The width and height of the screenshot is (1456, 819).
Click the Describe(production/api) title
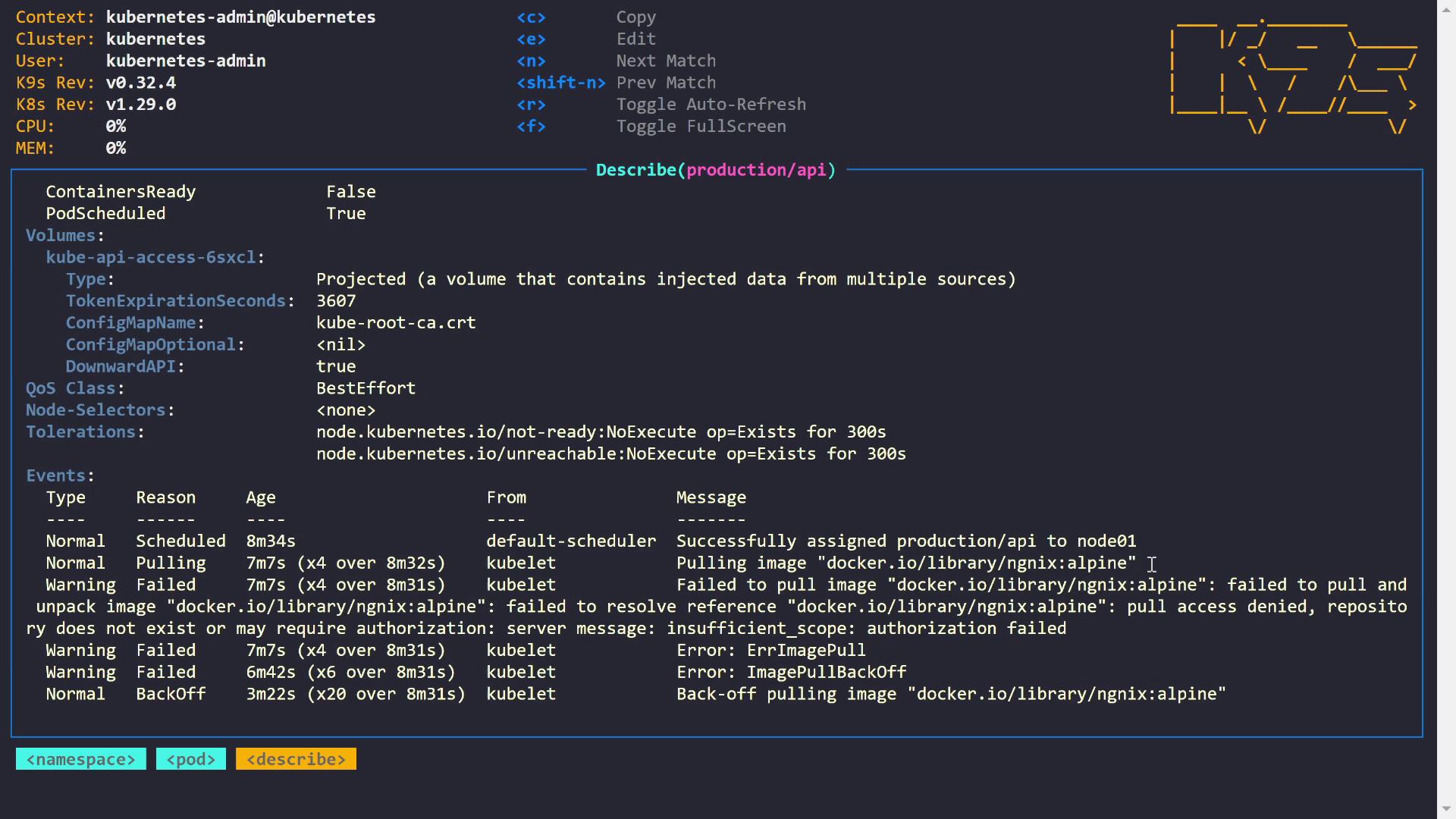click(x=715, y=170)
